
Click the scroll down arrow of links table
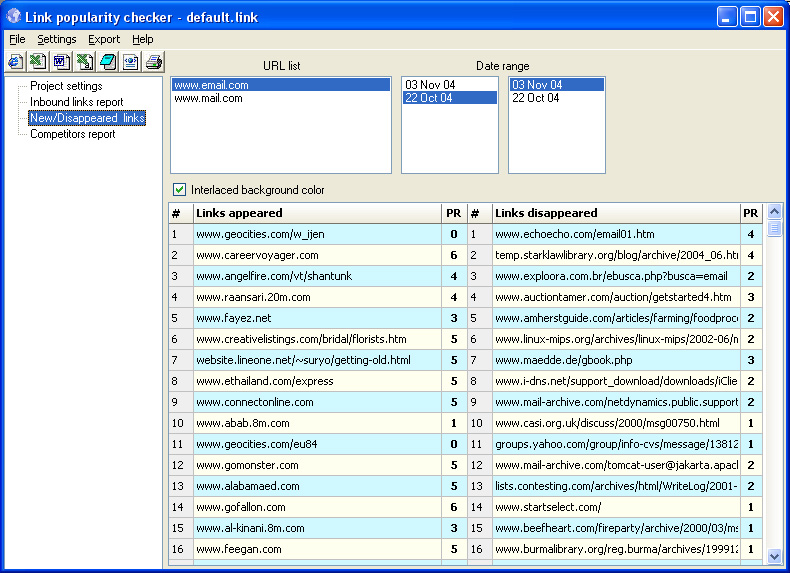(774, 555)
